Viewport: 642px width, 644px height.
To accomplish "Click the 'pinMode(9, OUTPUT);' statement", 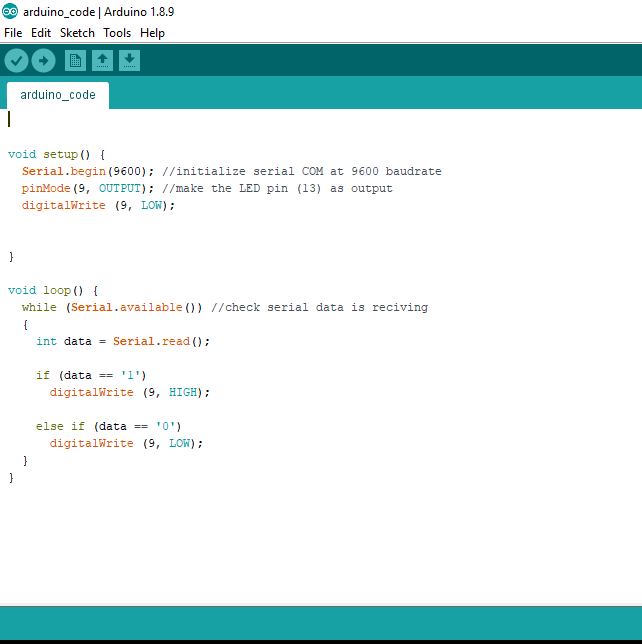I will pos(88,189).
